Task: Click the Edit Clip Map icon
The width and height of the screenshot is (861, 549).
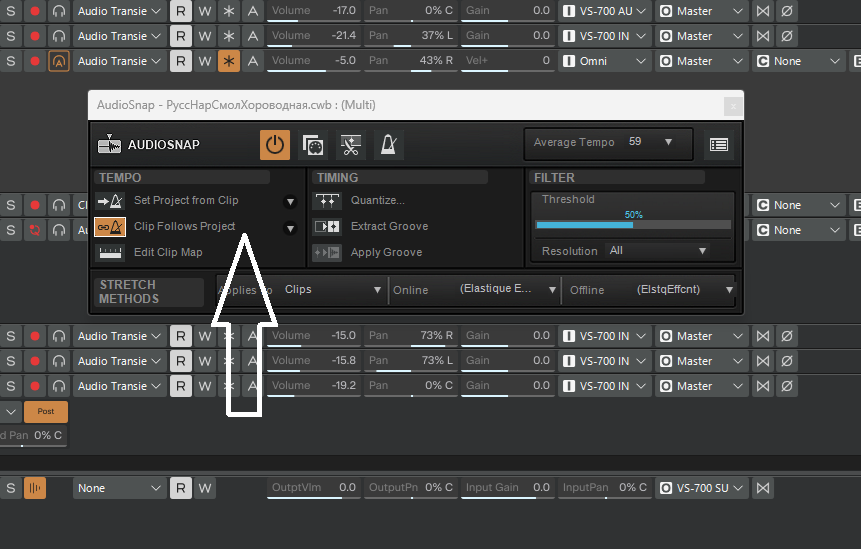Action: pyautogui.click(x=109, y=253)
